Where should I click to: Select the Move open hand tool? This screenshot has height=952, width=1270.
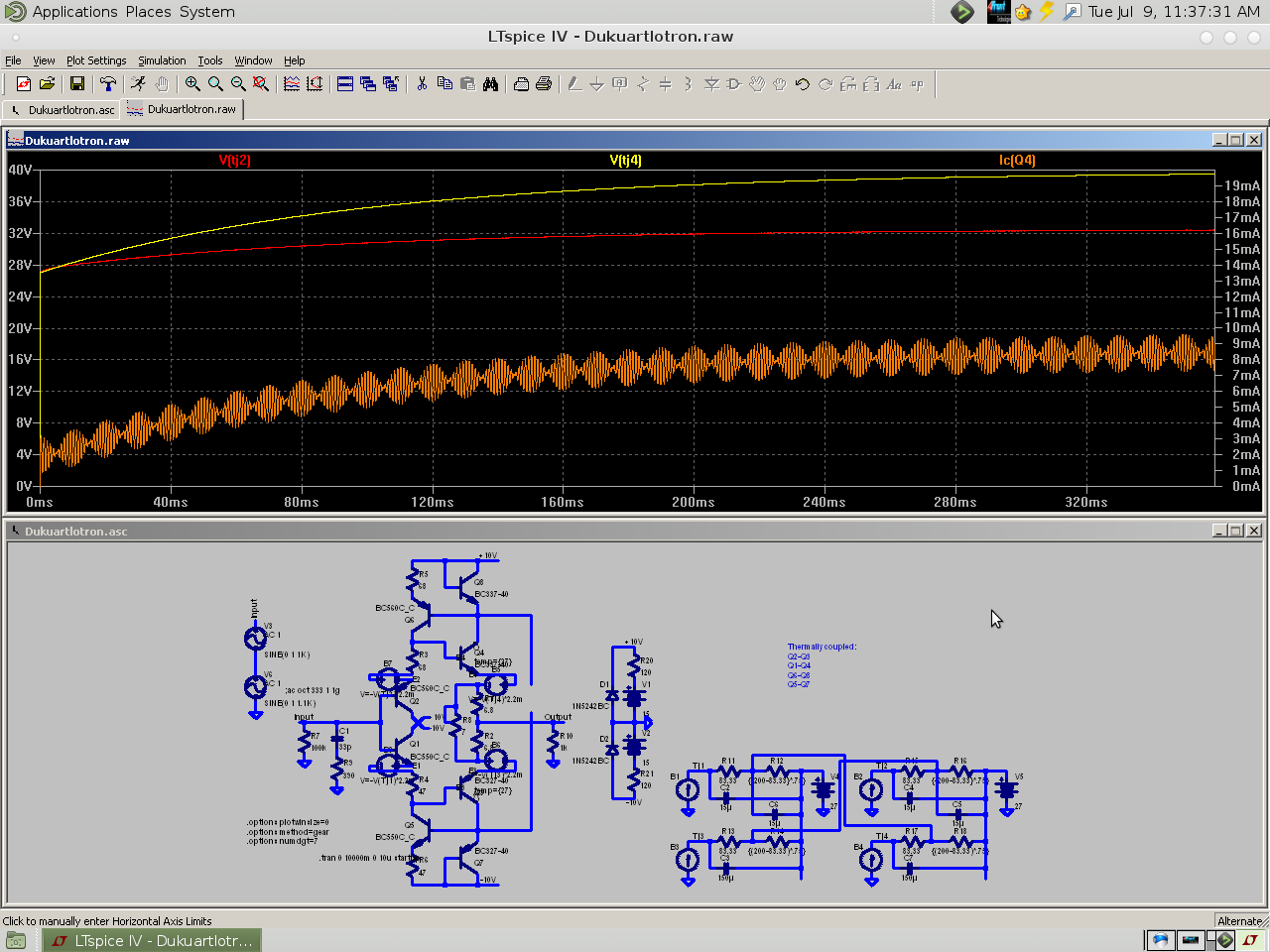click(x=757, y=84)
